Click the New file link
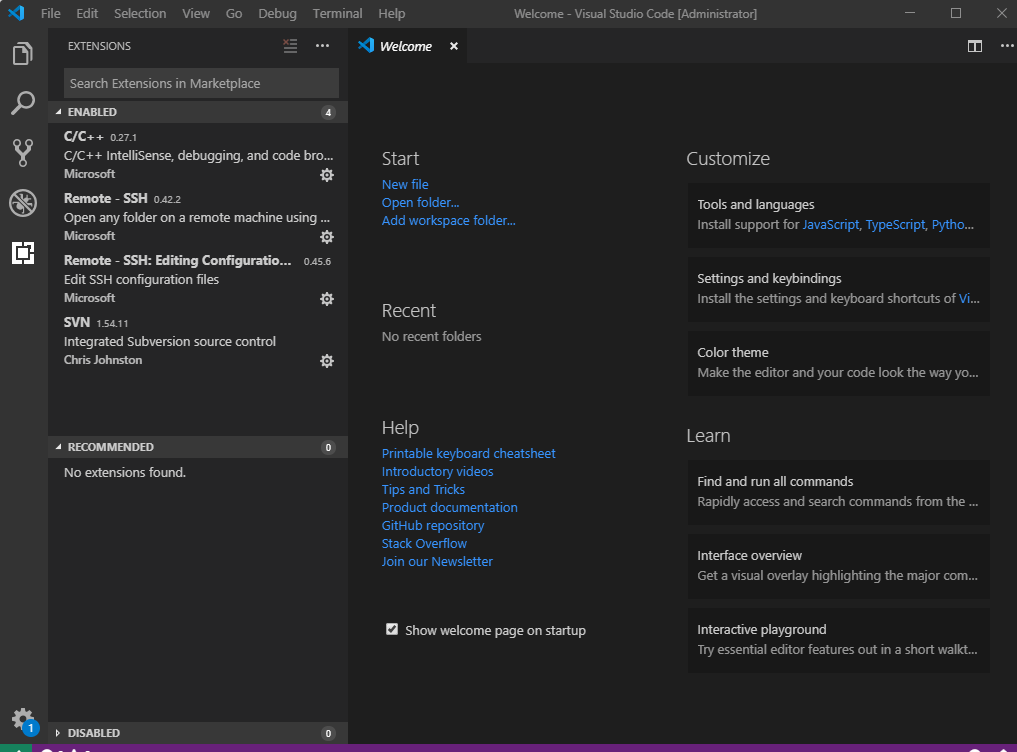Image resolution: width=1017 pixels, height=752 pixels. point(405,184)
